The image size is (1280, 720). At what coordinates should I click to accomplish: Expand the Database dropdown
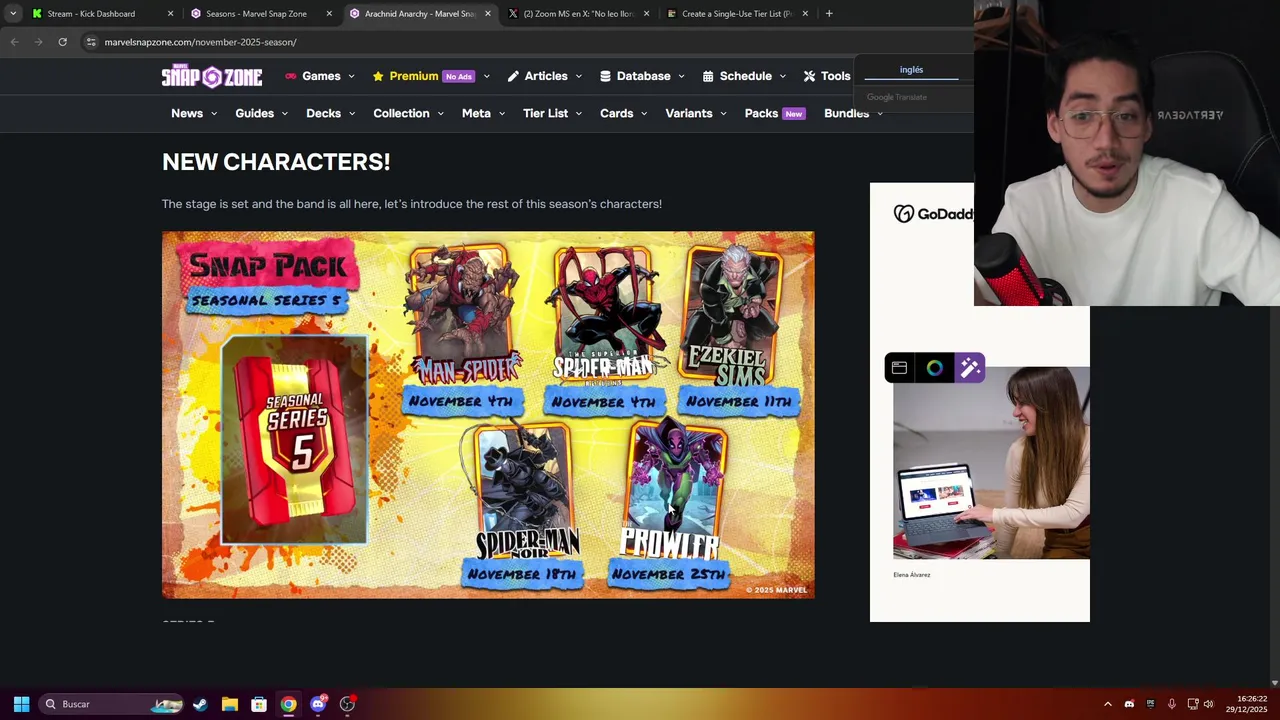tap(681, 76)
